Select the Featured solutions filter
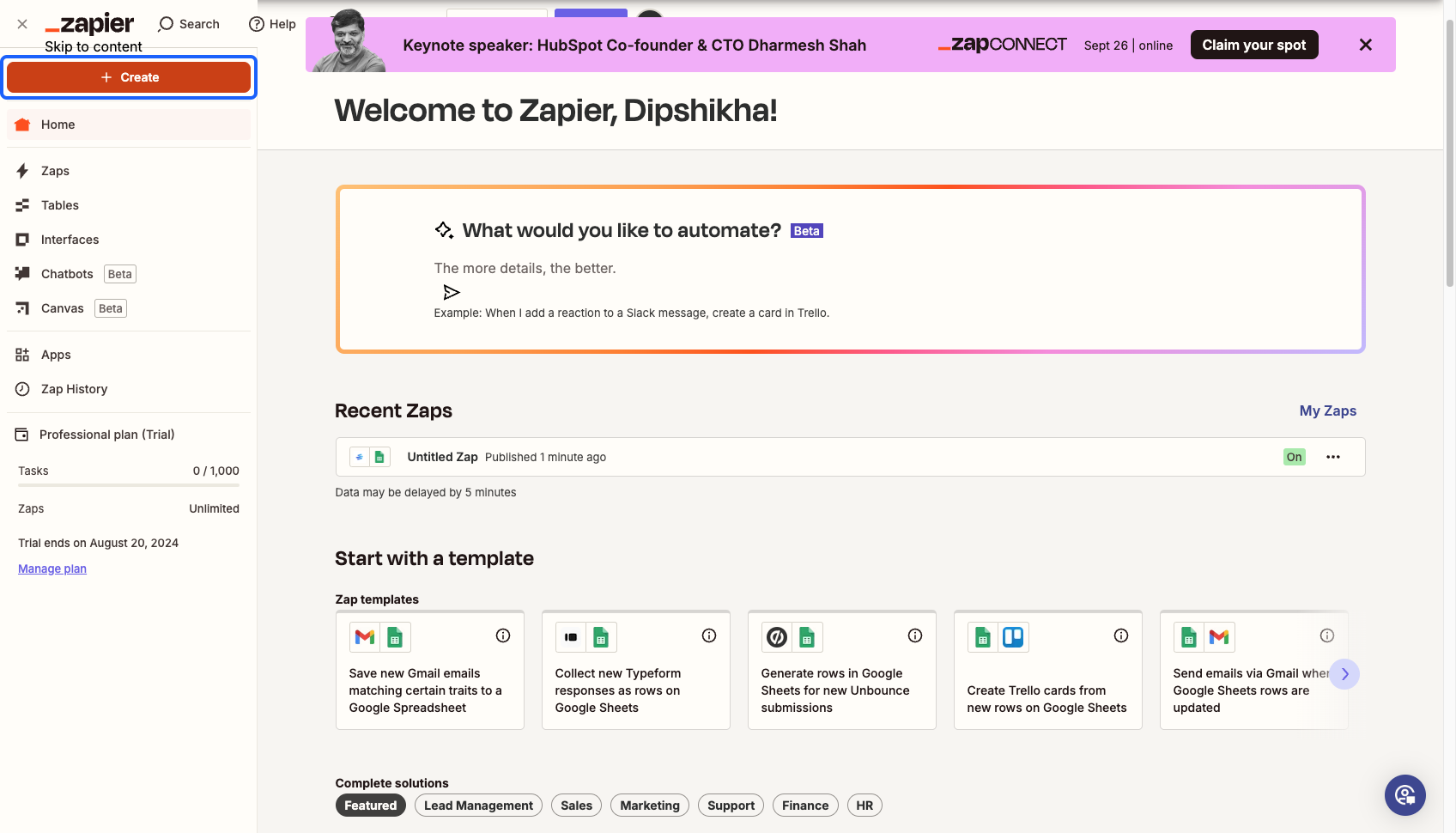Viewport: 1456px width, 833px height. (371, 806)
